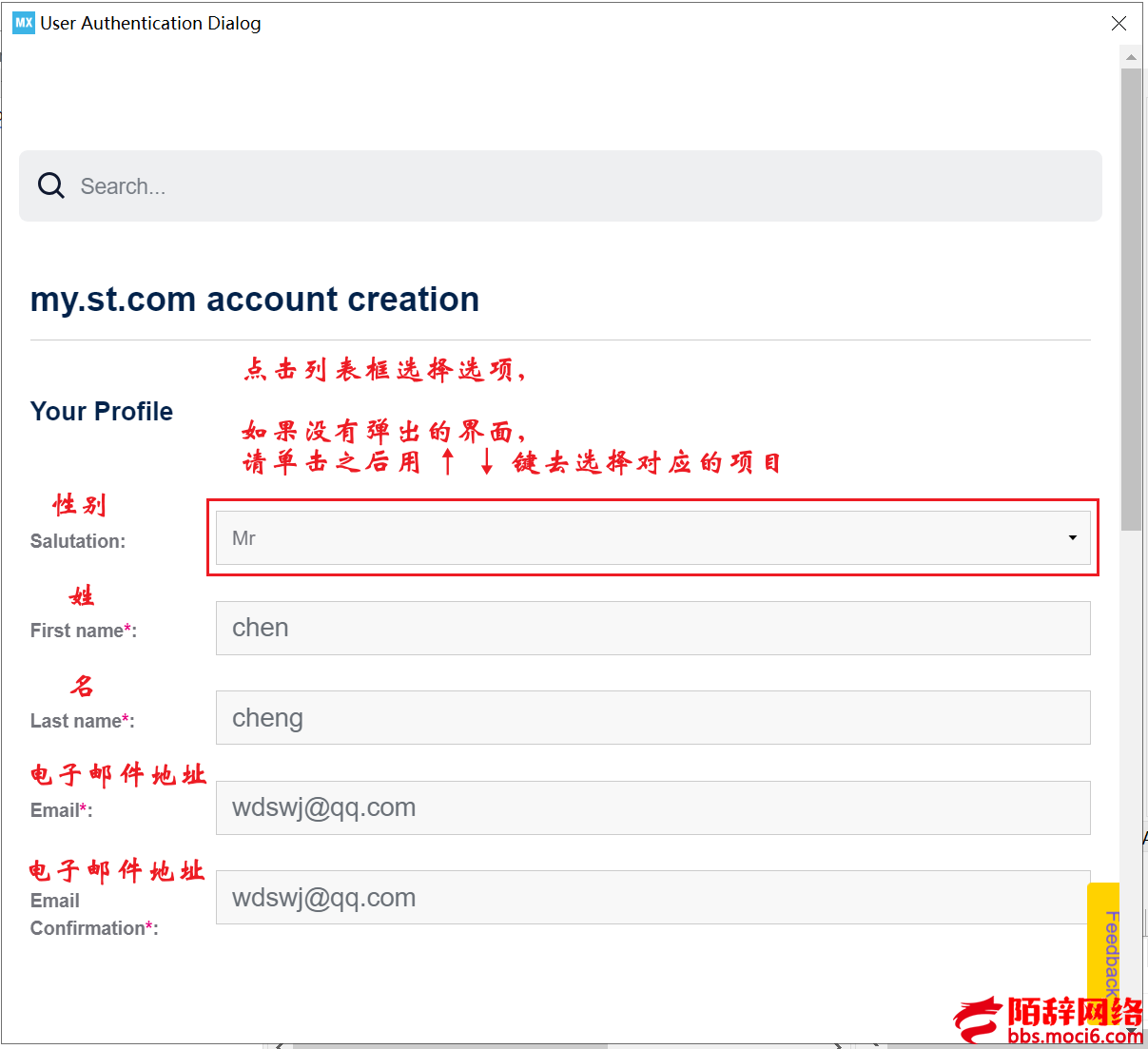The height and width of the screenshot is (1049, 1148).
Task: Click the Your Profile section heading
Action: pos(102,412)
